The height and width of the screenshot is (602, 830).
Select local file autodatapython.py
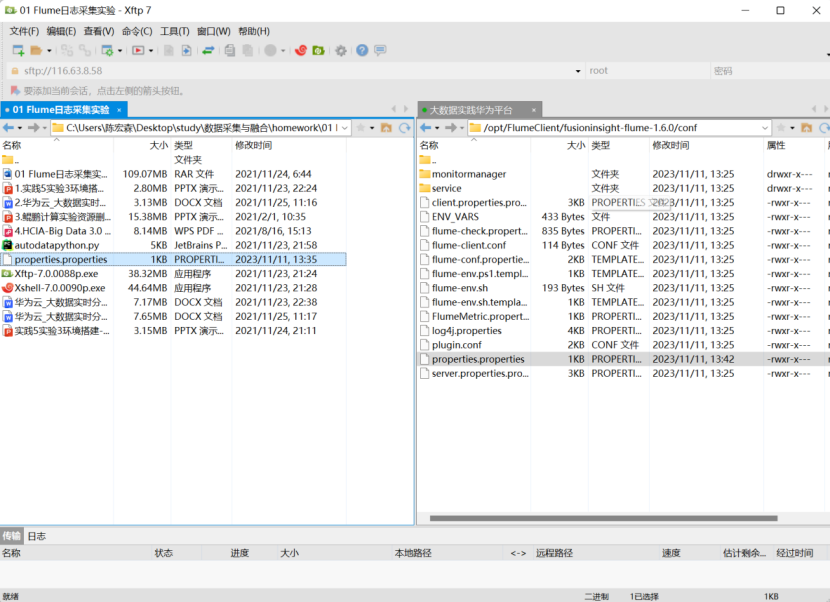click(x=173, y=245)
